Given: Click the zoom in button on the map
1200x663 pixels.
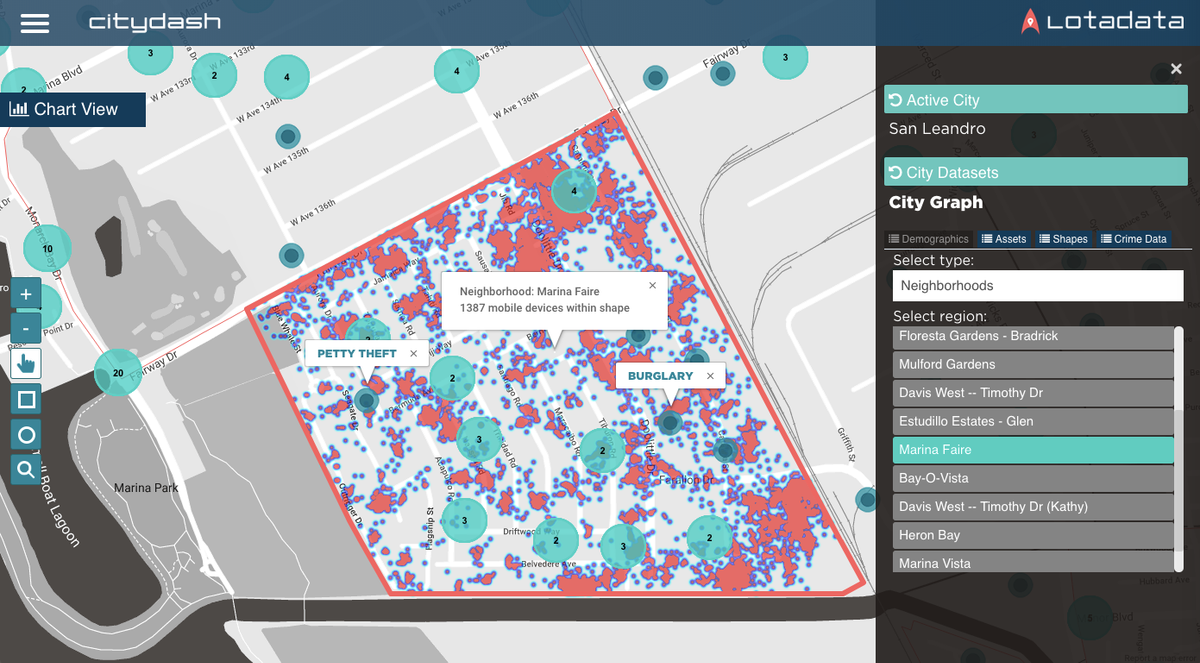Looking at the screenshot, I should click(x=25, y=293).
